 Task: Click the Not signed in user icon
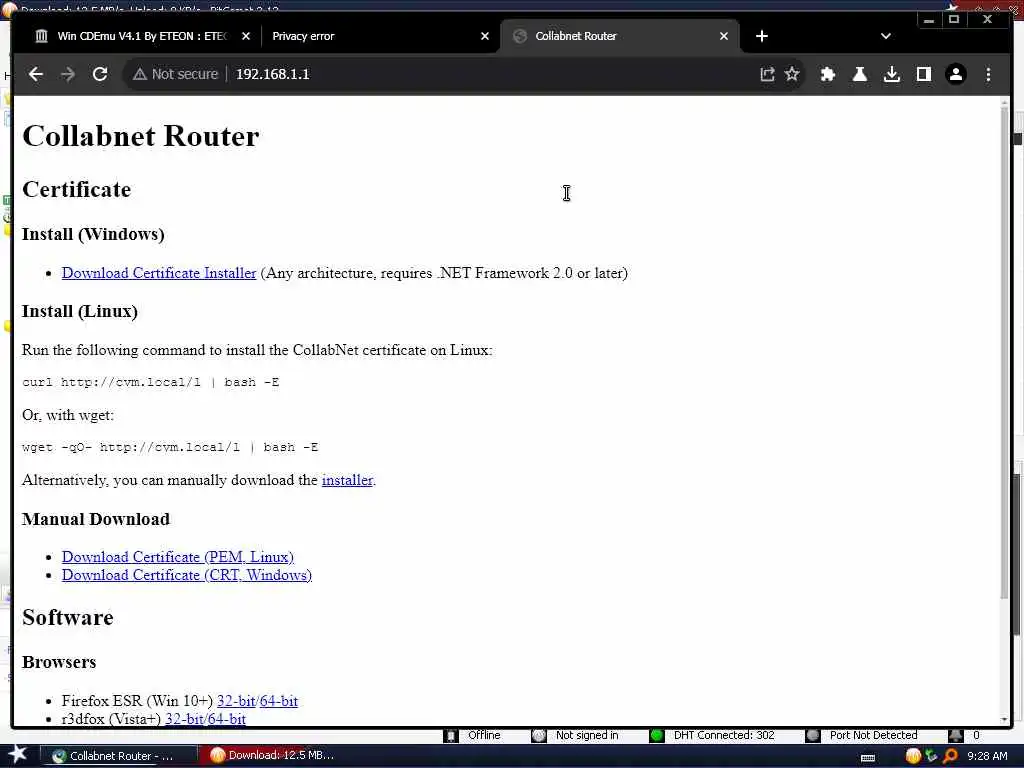click(x=538, y=735)
